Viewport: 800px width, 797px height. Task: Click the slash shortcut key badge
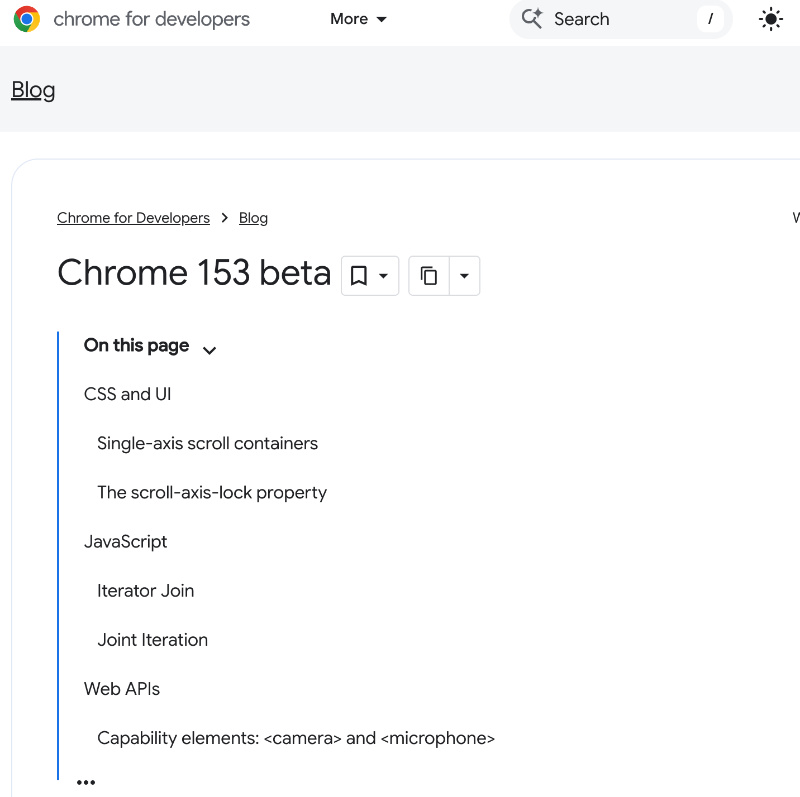click(710, 19)
